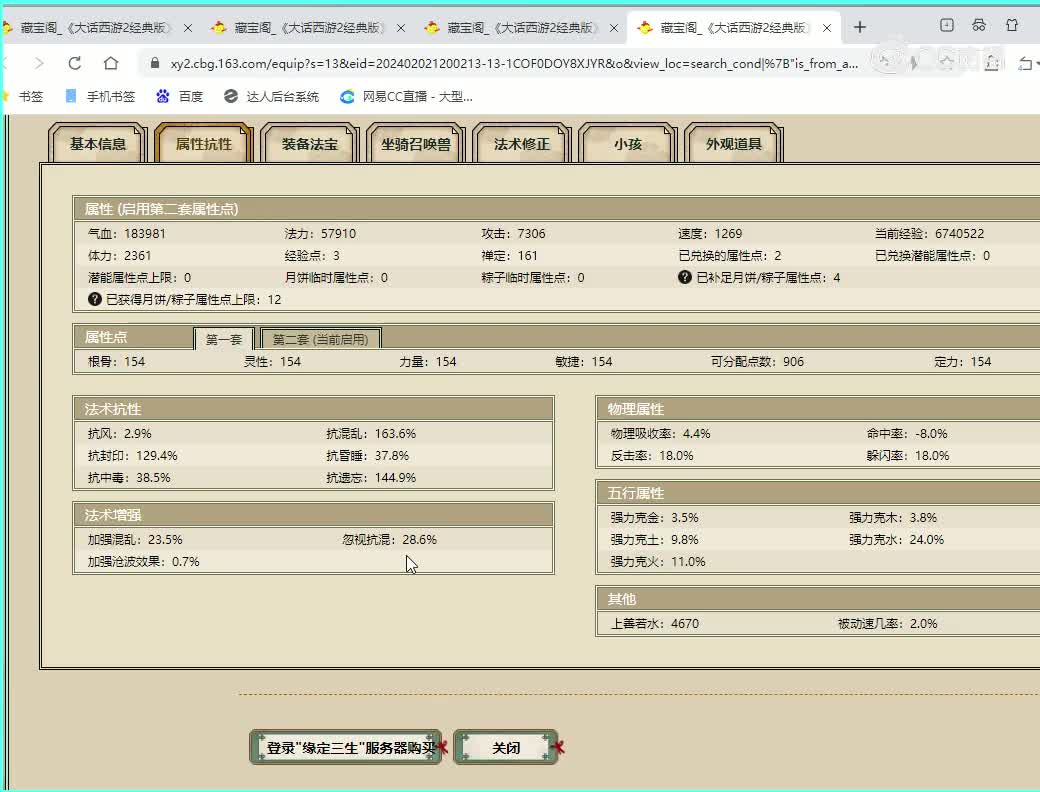Click the 攻击: 7306 value
This screenshot has height=792, width=1040.
click(513, 233)
